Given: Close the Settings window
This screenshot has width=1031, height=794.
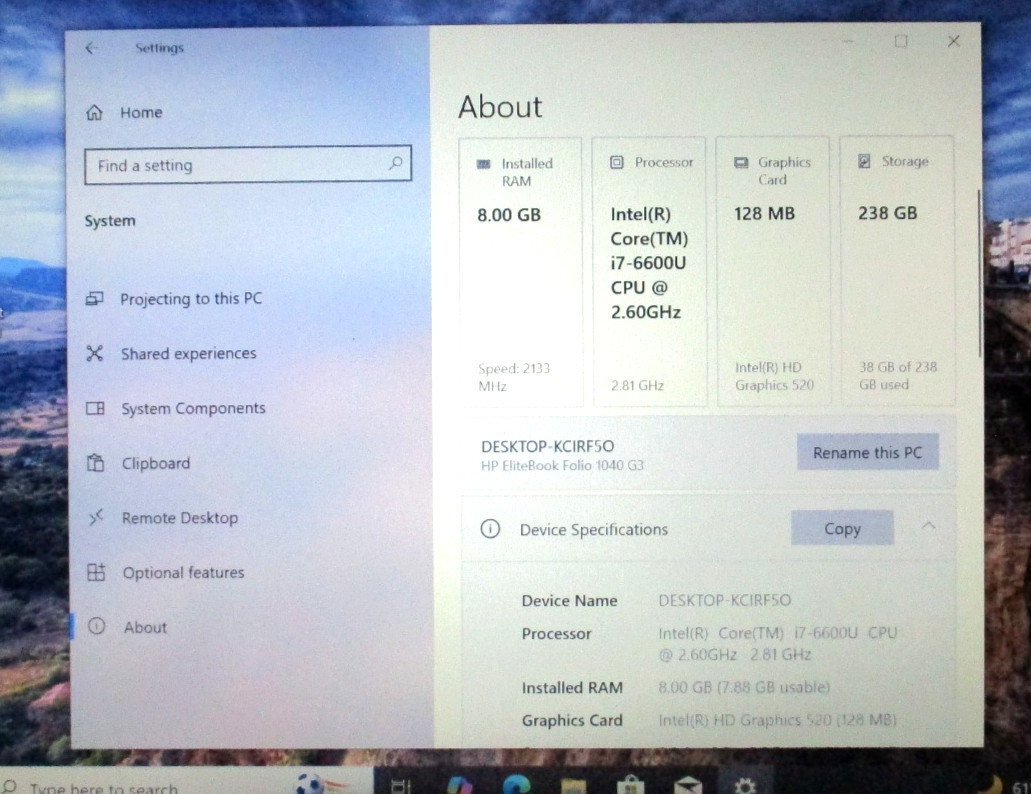Looking at the screenshot, I should tap(953, 41).
